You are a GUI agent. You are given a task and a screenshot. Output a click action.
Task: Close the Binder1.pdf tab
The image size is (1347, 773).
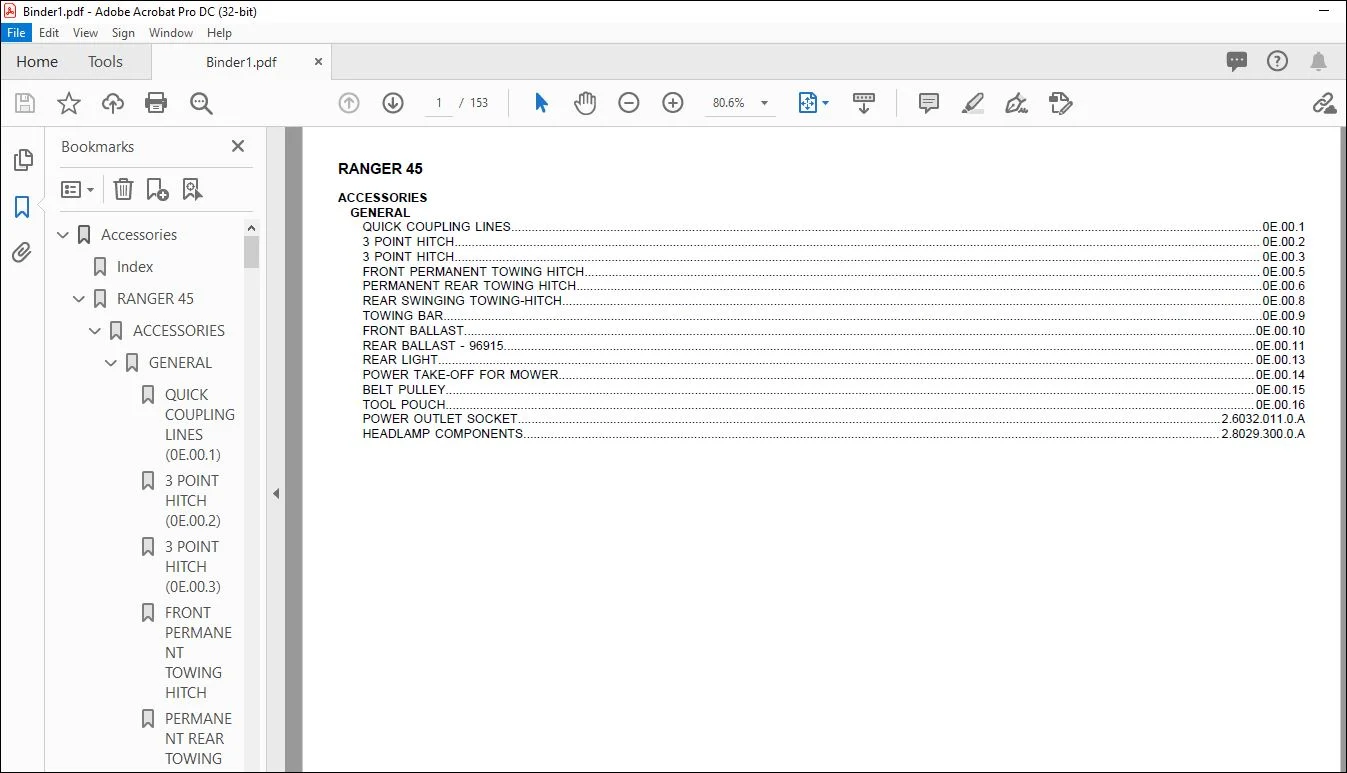point(319,62)
